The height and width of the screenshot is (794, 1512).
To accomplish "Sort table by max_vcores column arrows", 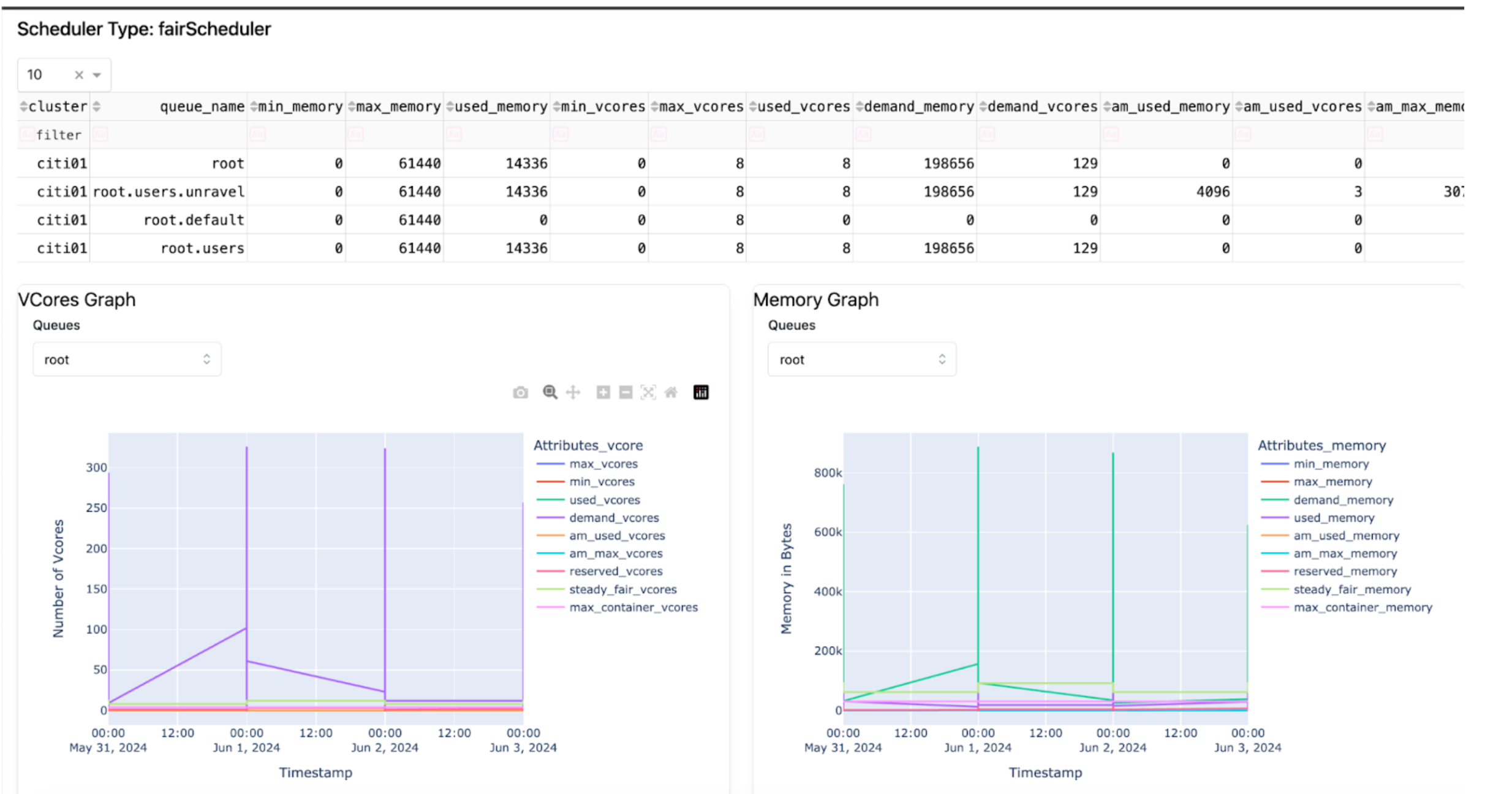I will [x=654, y=107].
